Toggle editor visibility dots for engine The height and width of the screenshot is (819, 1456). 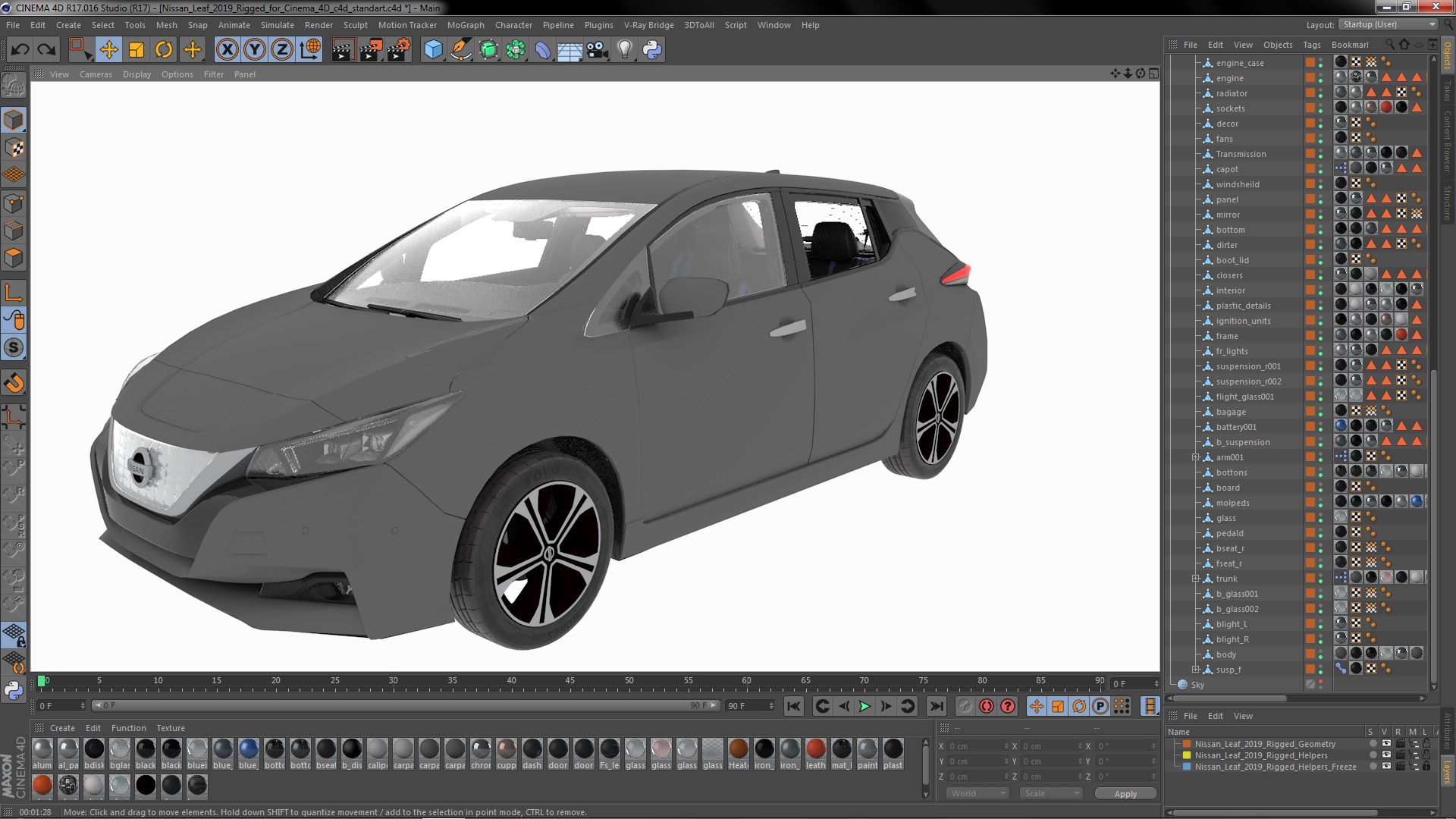coord(1320,78)
